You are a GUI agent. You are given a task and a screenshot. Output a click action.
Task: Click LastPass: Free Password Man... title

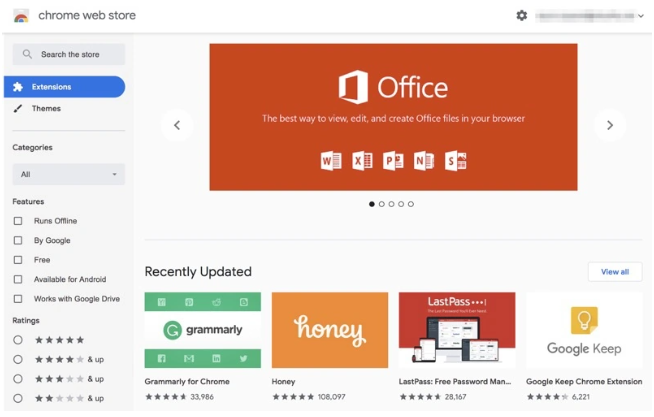tap(455, 382)
